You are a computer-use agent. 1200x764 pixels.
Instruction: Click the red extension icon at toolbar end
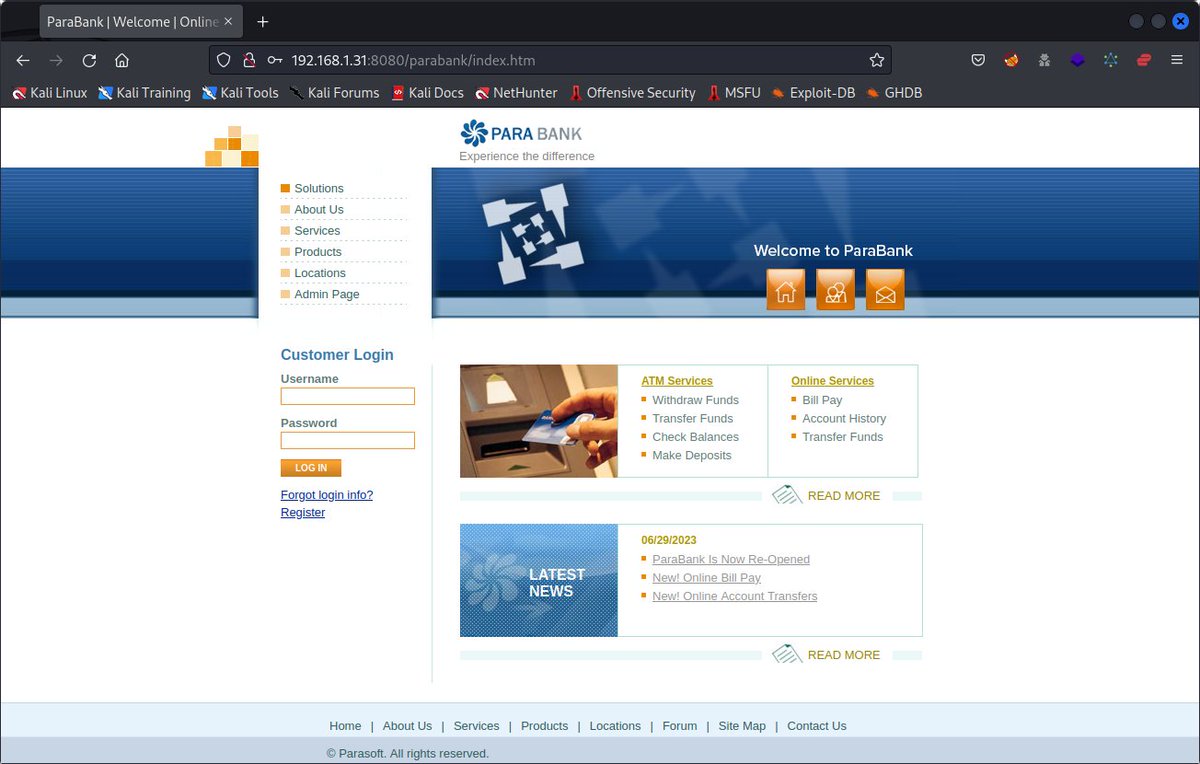click(1144, 60)
